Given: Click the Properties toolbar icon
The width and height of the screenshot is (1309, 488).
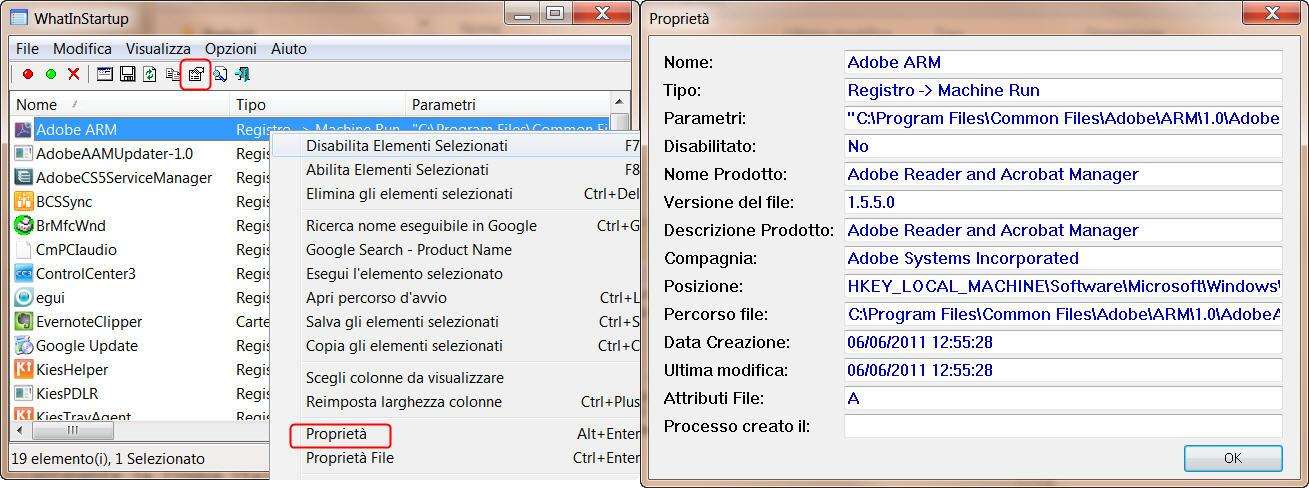Looking at the screenshot, I should pos(196,74).
